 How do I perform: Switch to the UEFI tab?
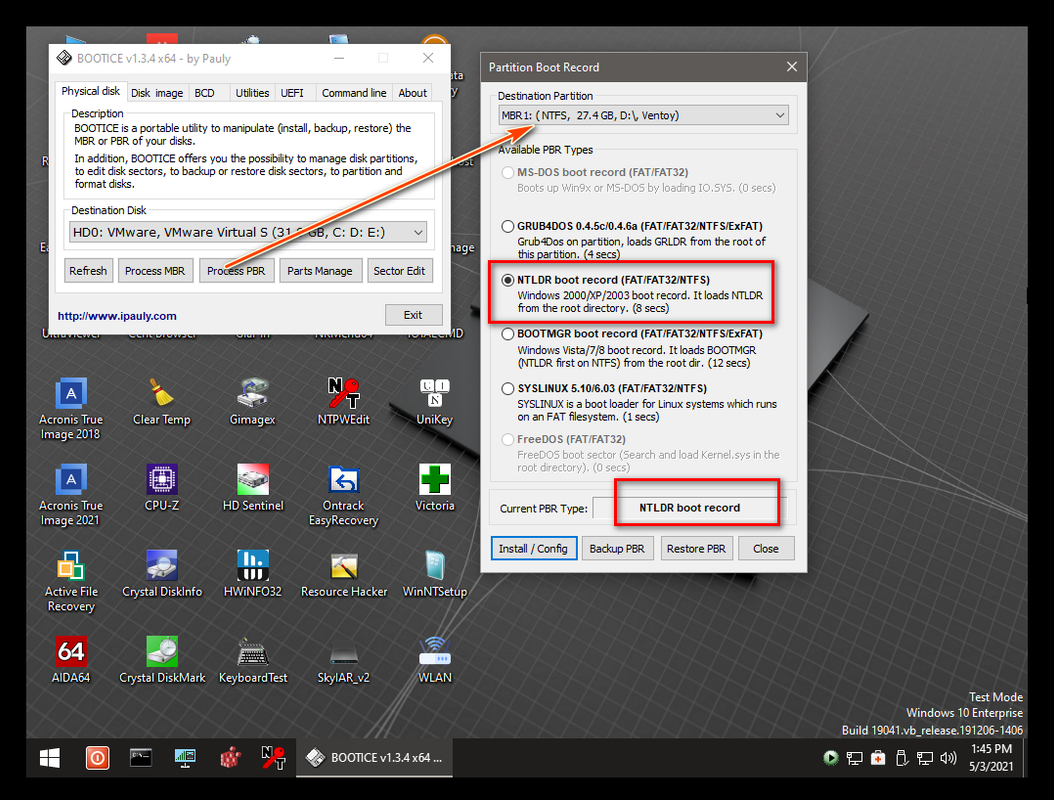[292, 93]
